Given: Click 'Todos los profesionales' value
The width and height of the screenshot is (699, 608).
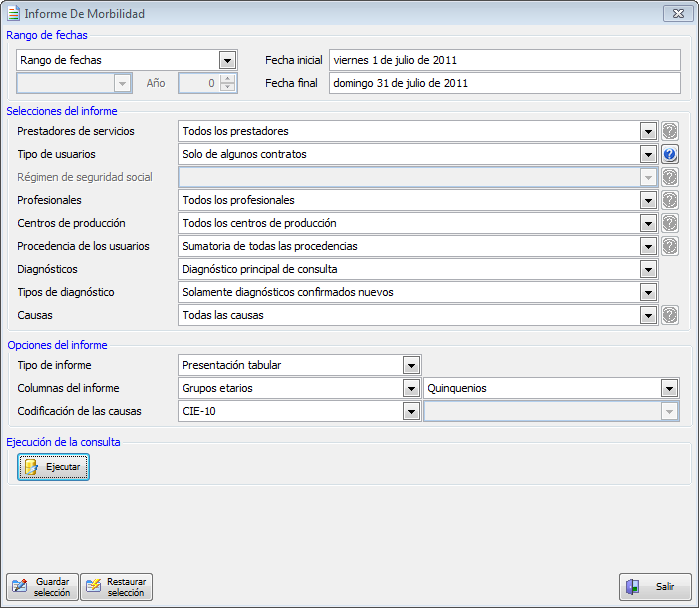Looking at the screenshot, I should click(x=238, y=200).
